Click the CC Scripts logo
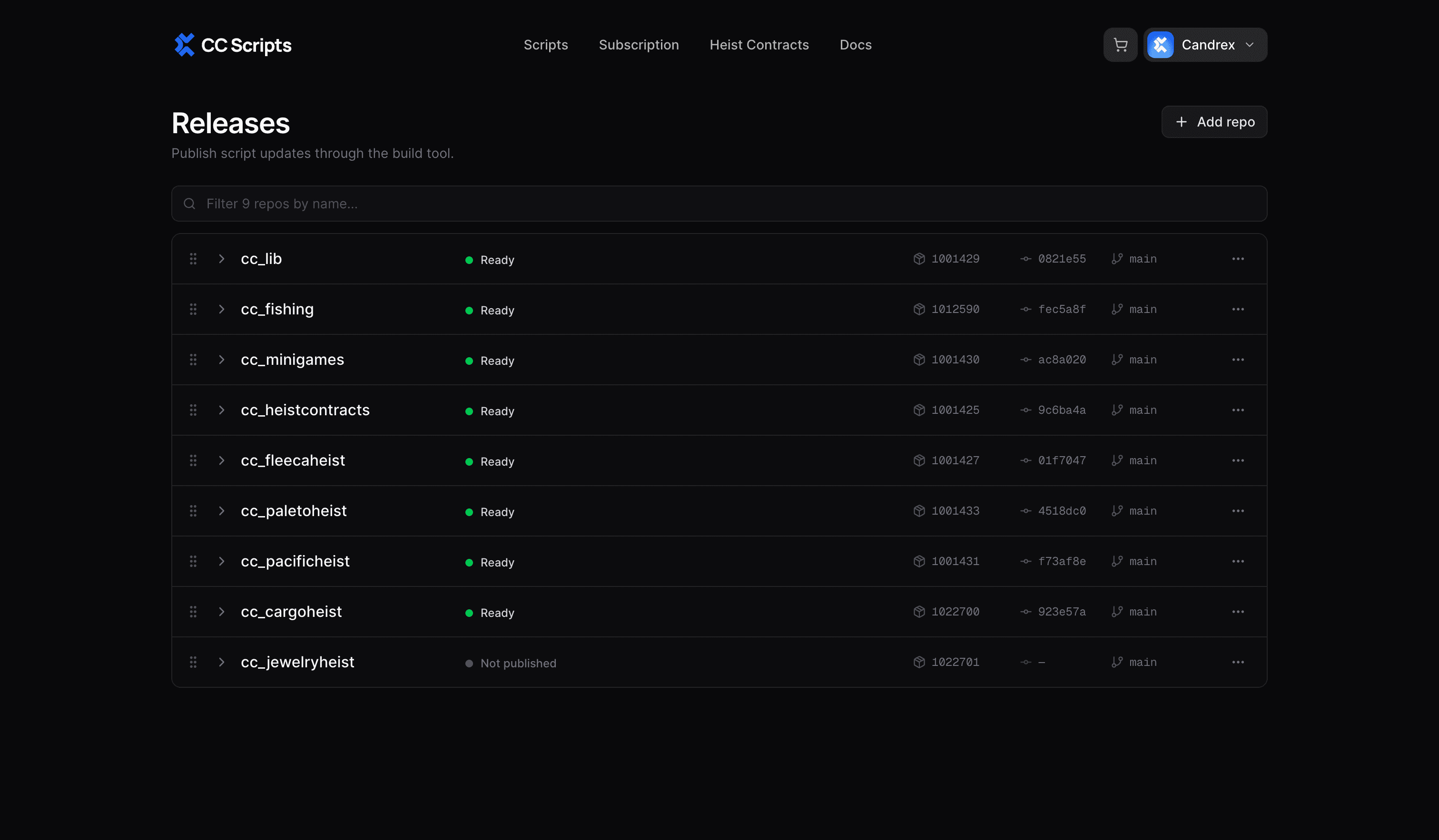This screenshot has height=840, width=1439. (232, 45)
